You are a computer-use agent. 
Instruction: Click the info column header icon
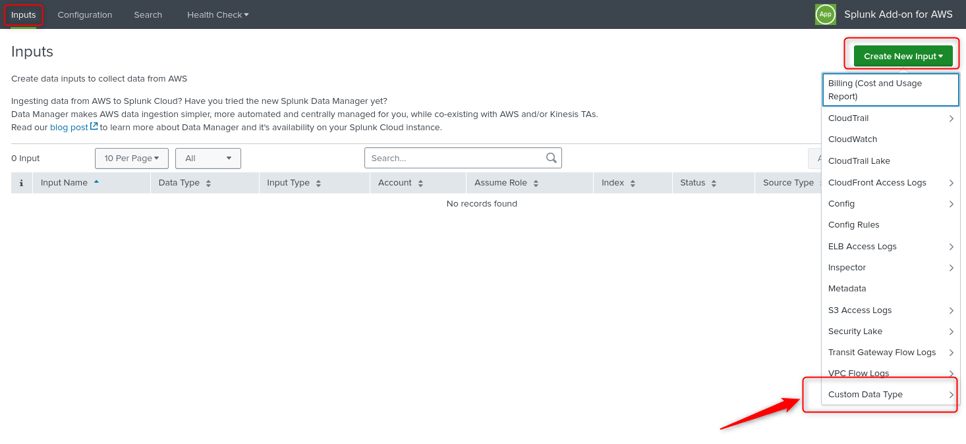22,183
